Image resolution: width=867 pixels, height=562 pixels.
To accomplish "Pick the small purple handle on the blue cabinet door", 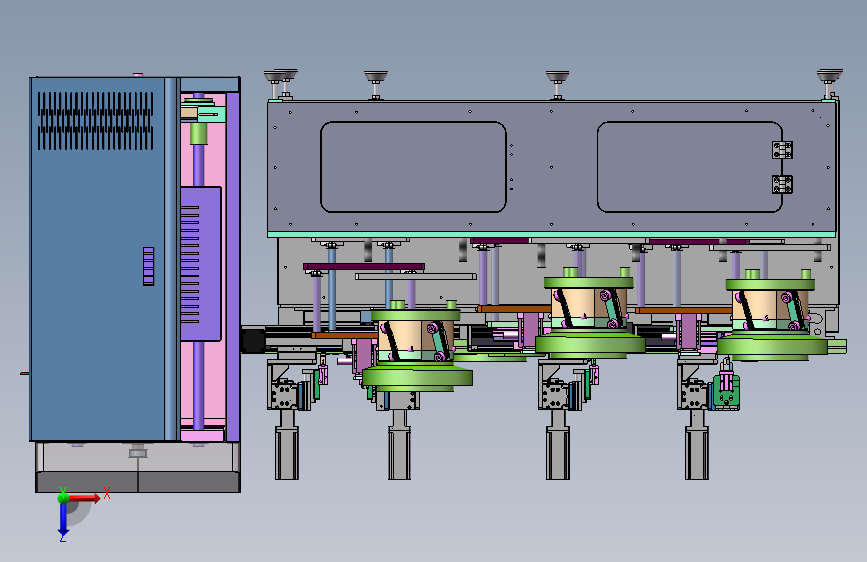I will (x=148, y=266).
